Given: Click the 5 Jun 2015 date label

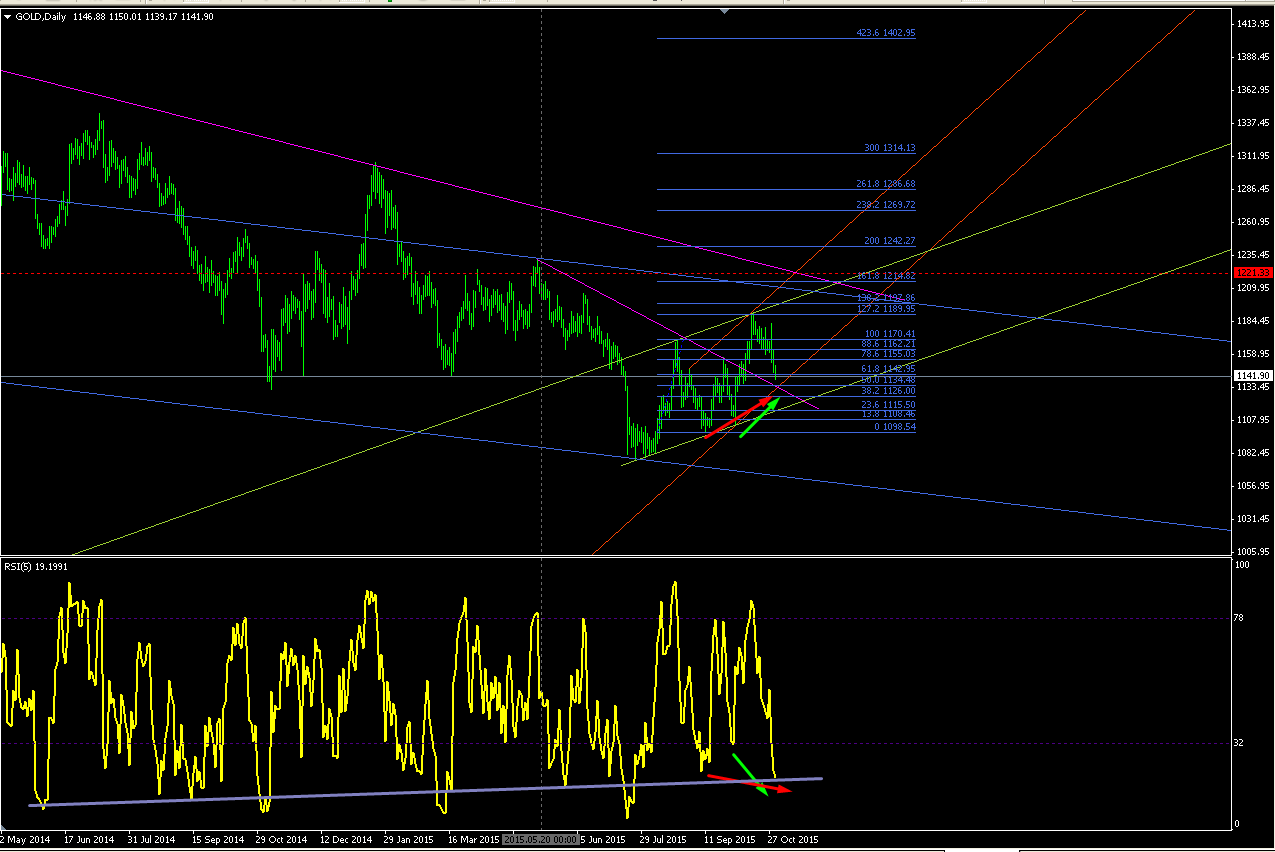Looking at the screenshot, I should [x=603, y=840].
